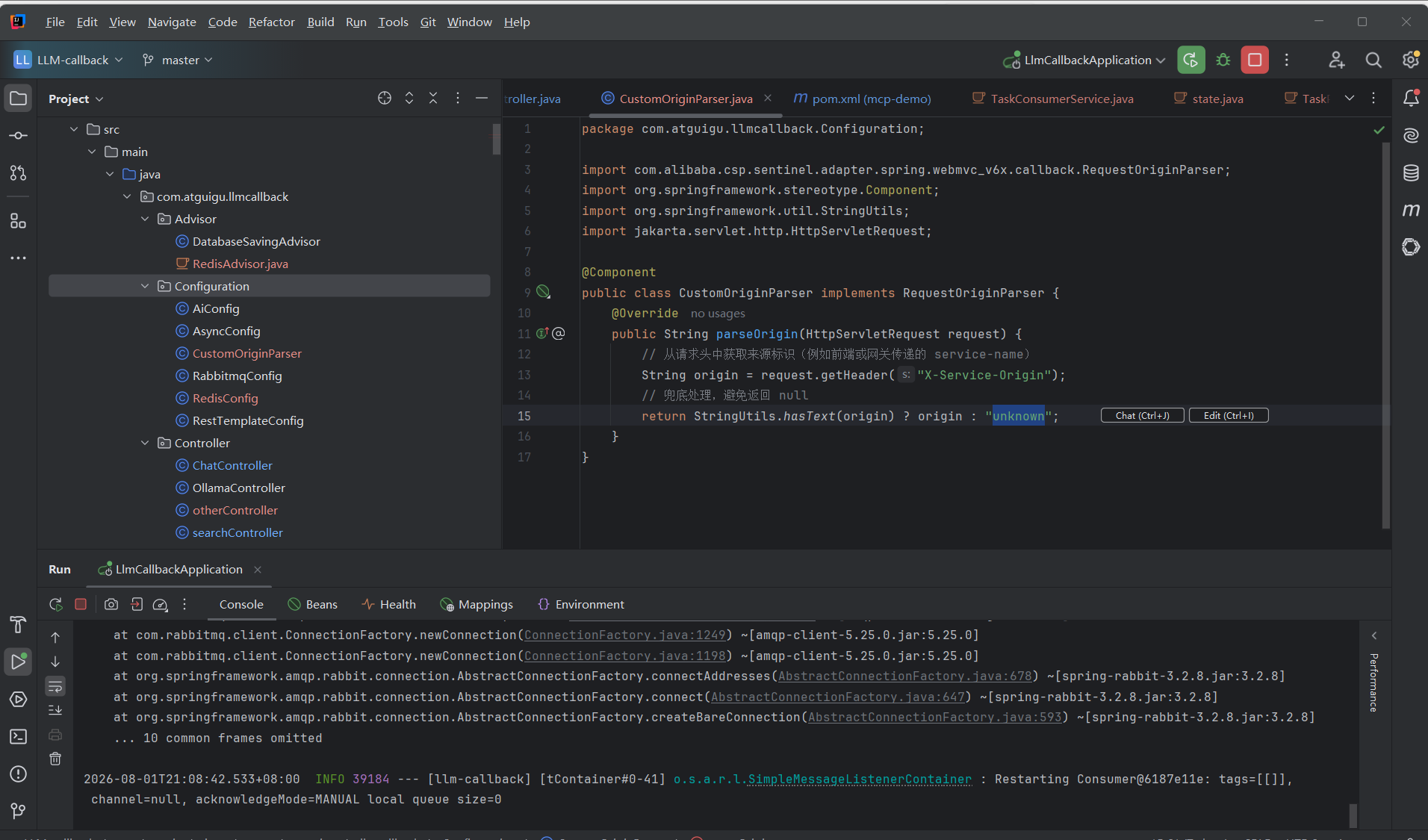Debug LlmCallbackApplication with the bug icon

pos(1223,60)
